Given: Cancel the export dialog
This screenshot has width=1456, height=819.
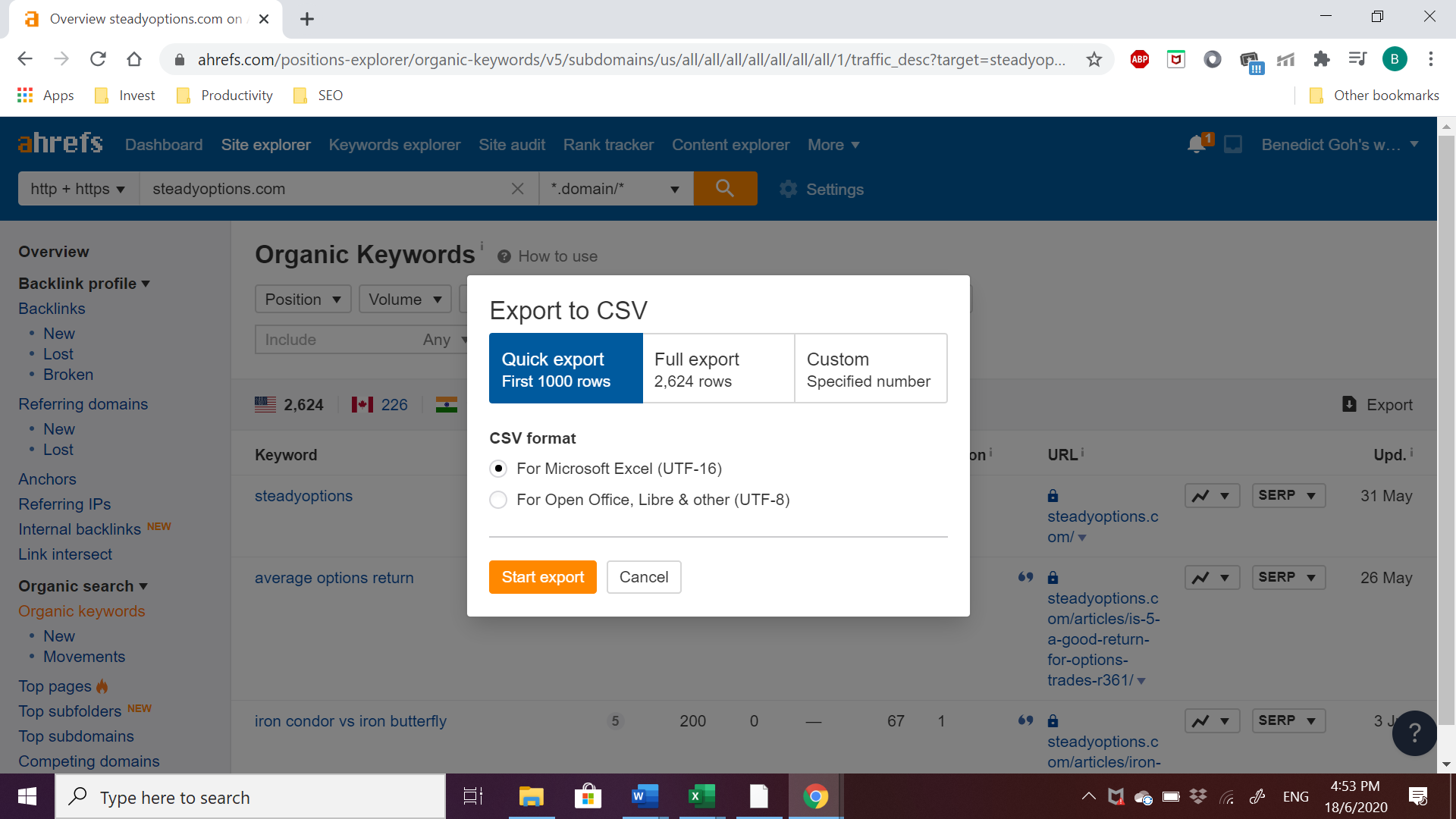Looking at the screenshot, I should point(644,577).
